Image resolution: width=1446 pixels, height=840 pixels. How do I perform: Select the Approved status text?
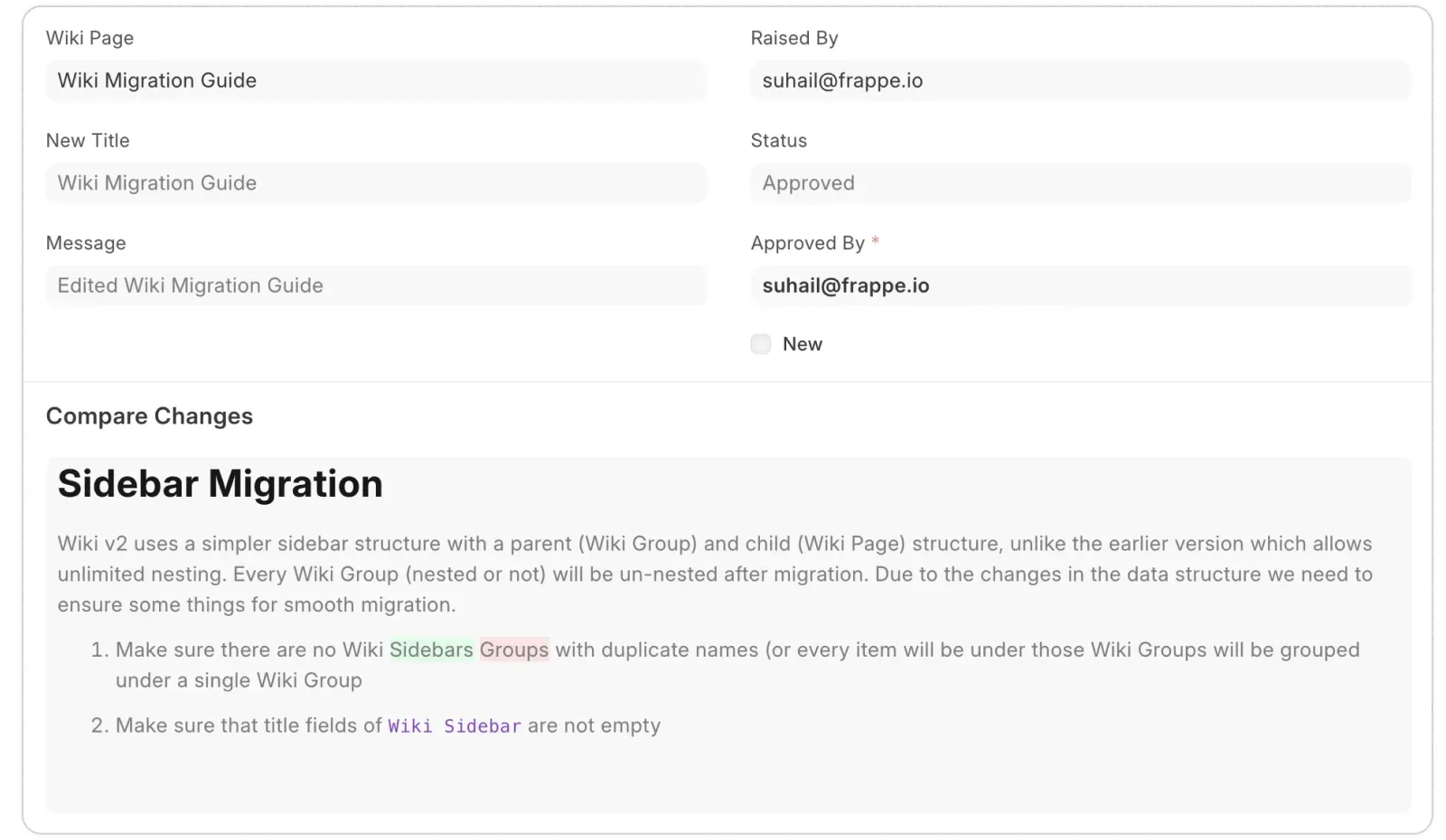[x=807, y=183]
